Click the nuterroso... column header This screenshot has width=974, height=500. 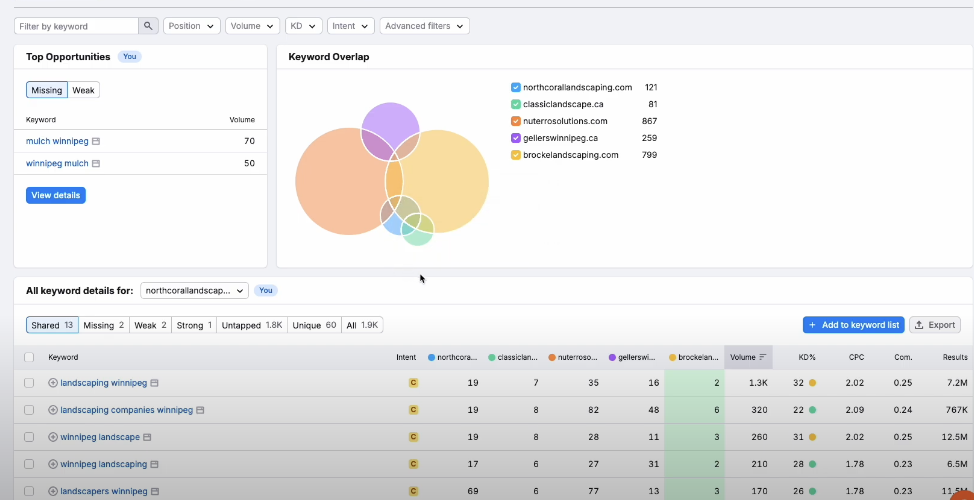573,357
